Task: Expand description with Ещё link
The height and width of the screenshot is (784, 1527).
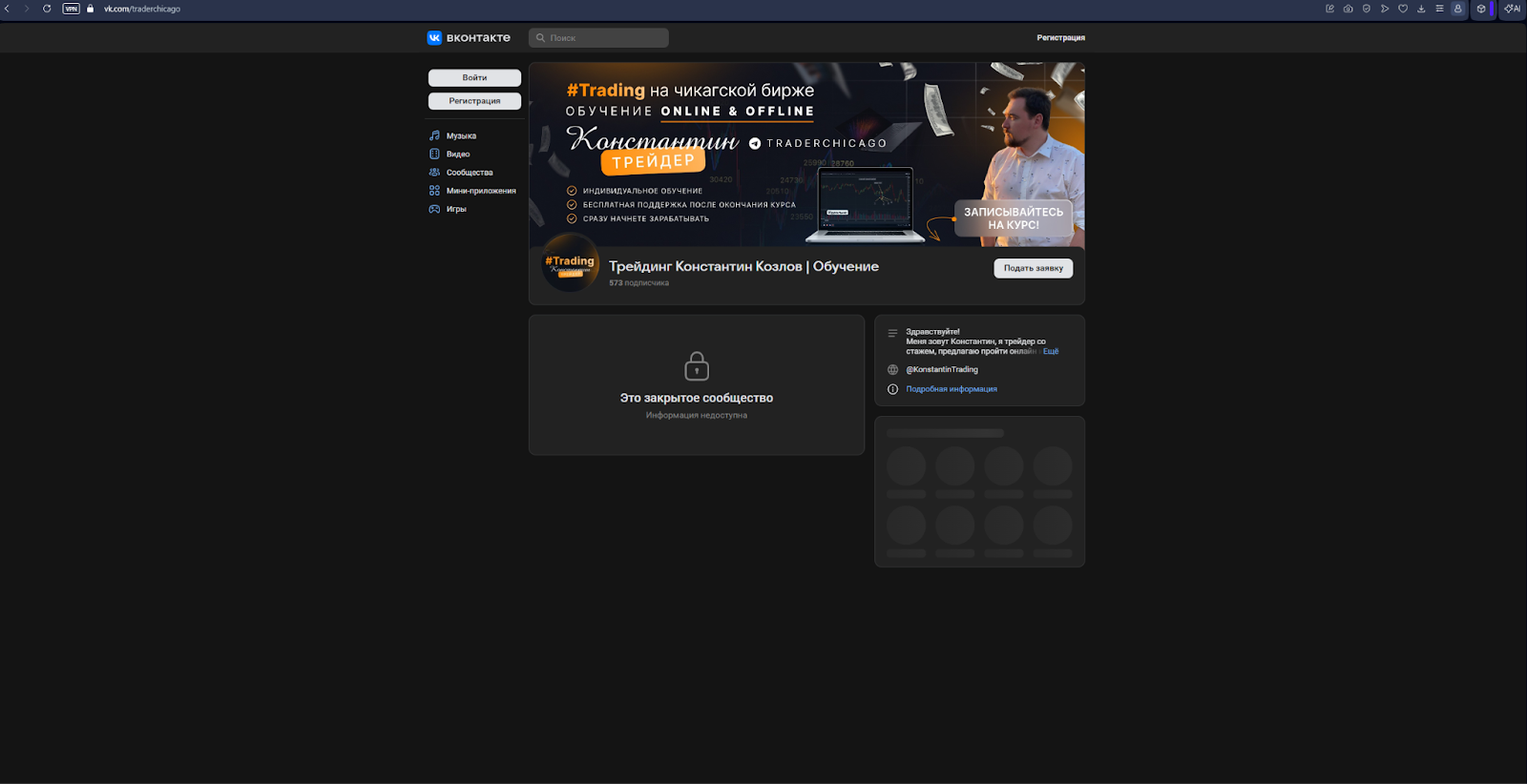Action: [x=1051, y=351]
